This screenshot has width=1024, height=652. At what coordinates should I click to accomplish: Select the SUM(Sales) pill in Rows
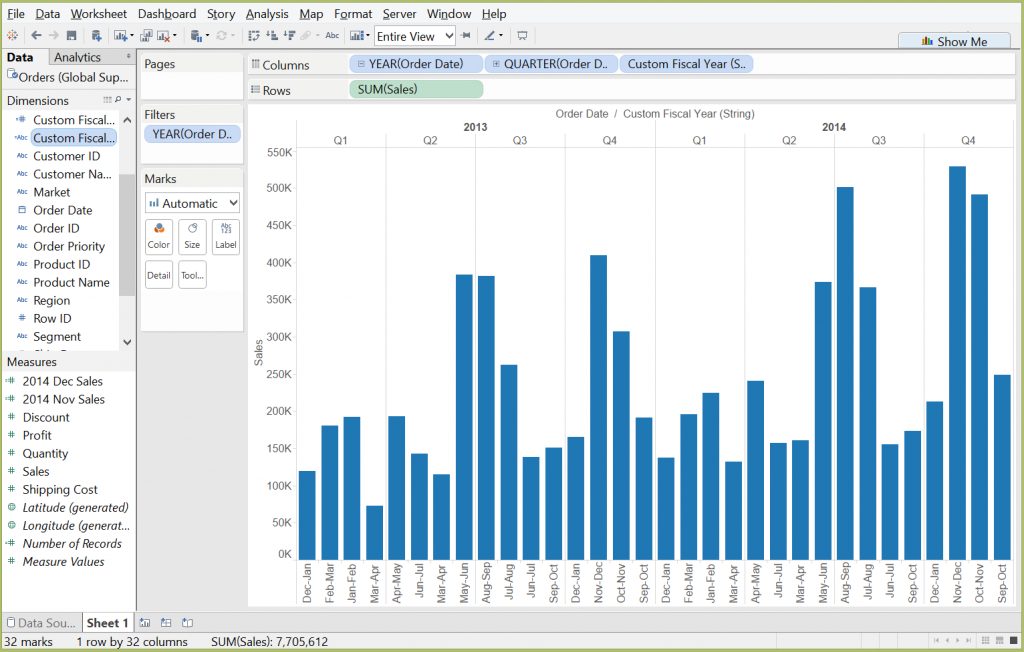(416, 90)
